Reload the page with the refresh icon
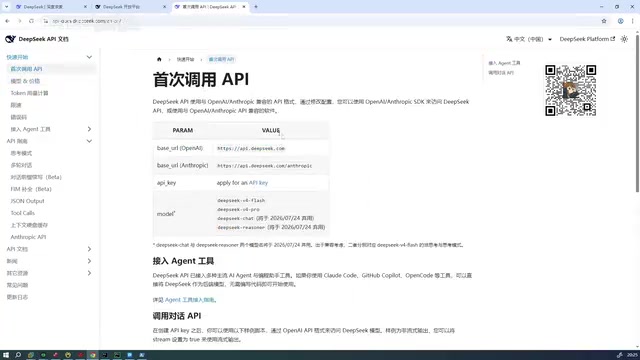Image resolution: width=640 pixels, height=360 pixels. pos(31,21)
